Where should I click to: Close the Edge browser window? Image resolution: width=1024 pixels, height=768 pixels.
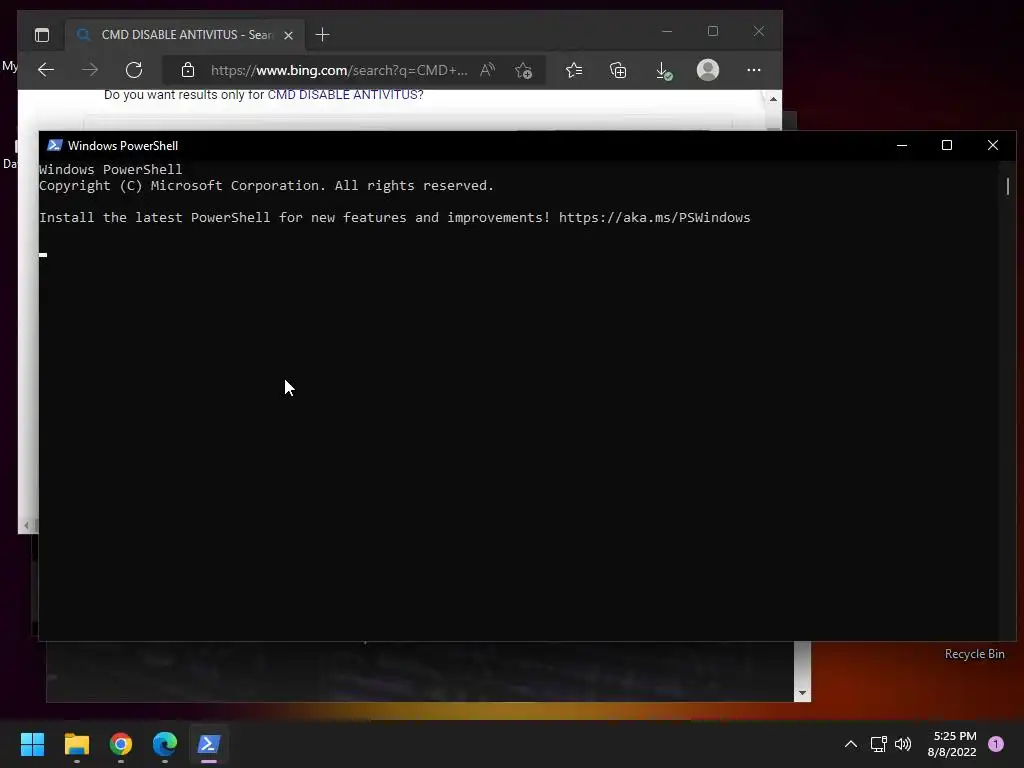click(x=759, y=31)
